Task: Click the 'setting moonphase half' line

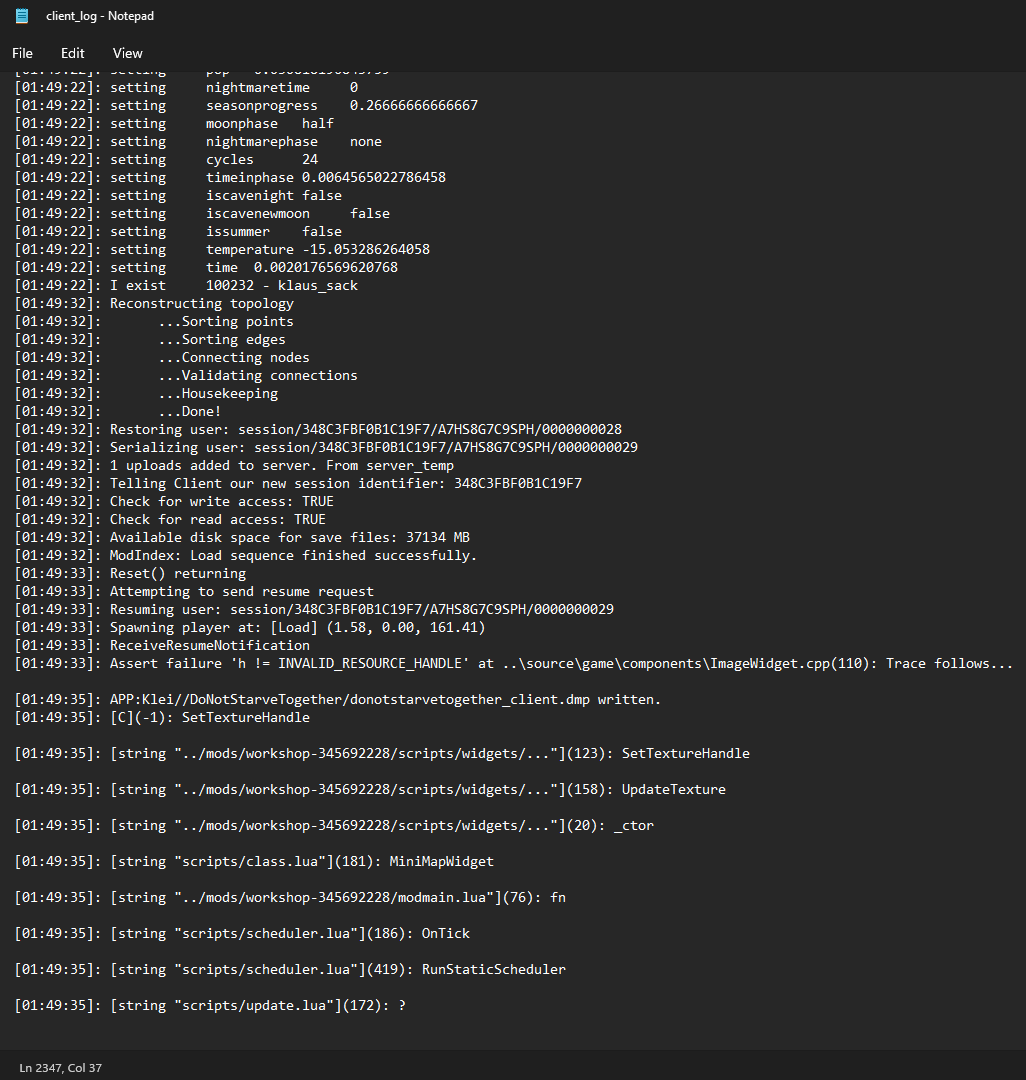Action: pyautogui.click(x=220, y=123)
